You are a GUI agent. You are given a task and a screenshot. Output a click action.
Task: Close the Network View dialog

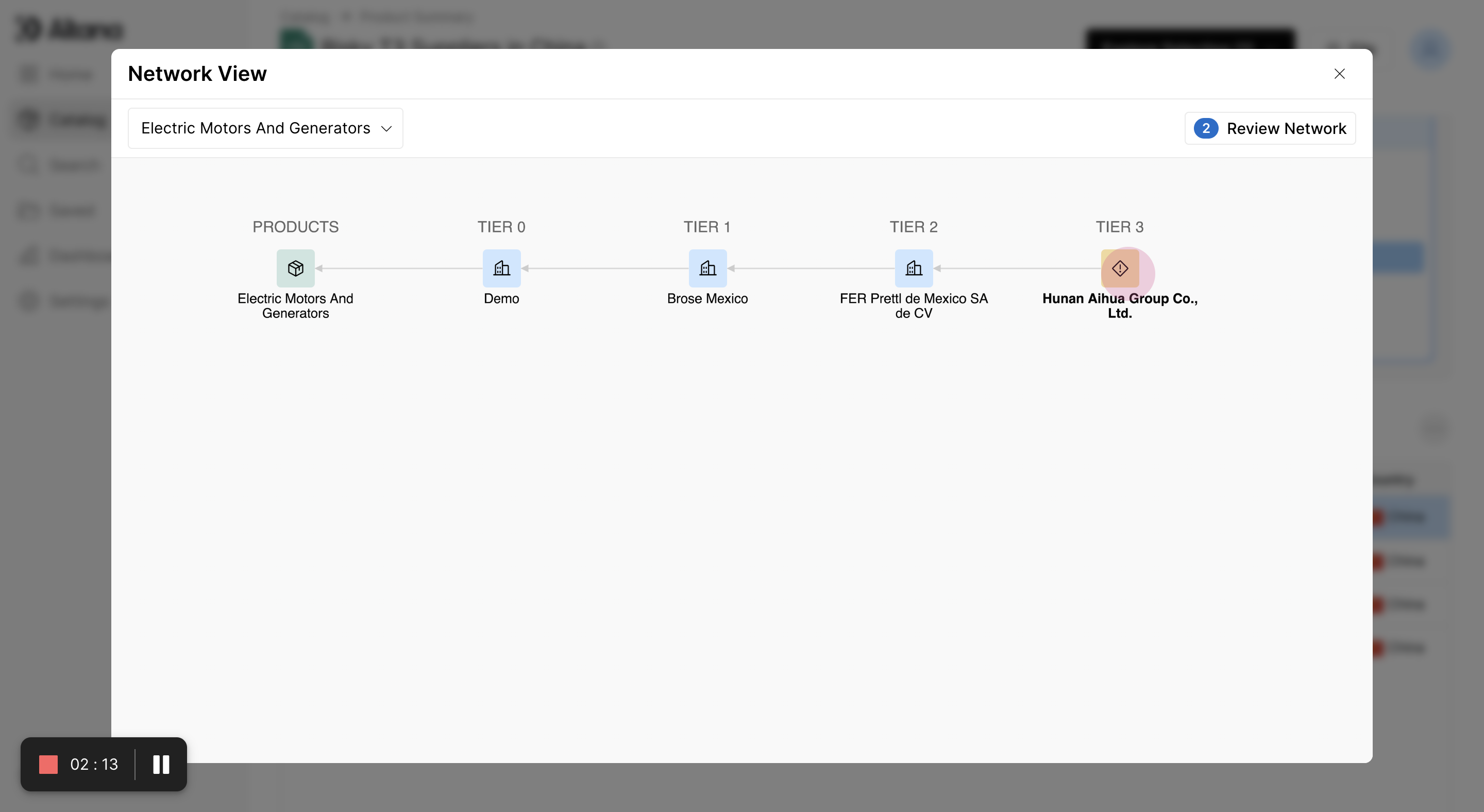[x=1339, y=74]
